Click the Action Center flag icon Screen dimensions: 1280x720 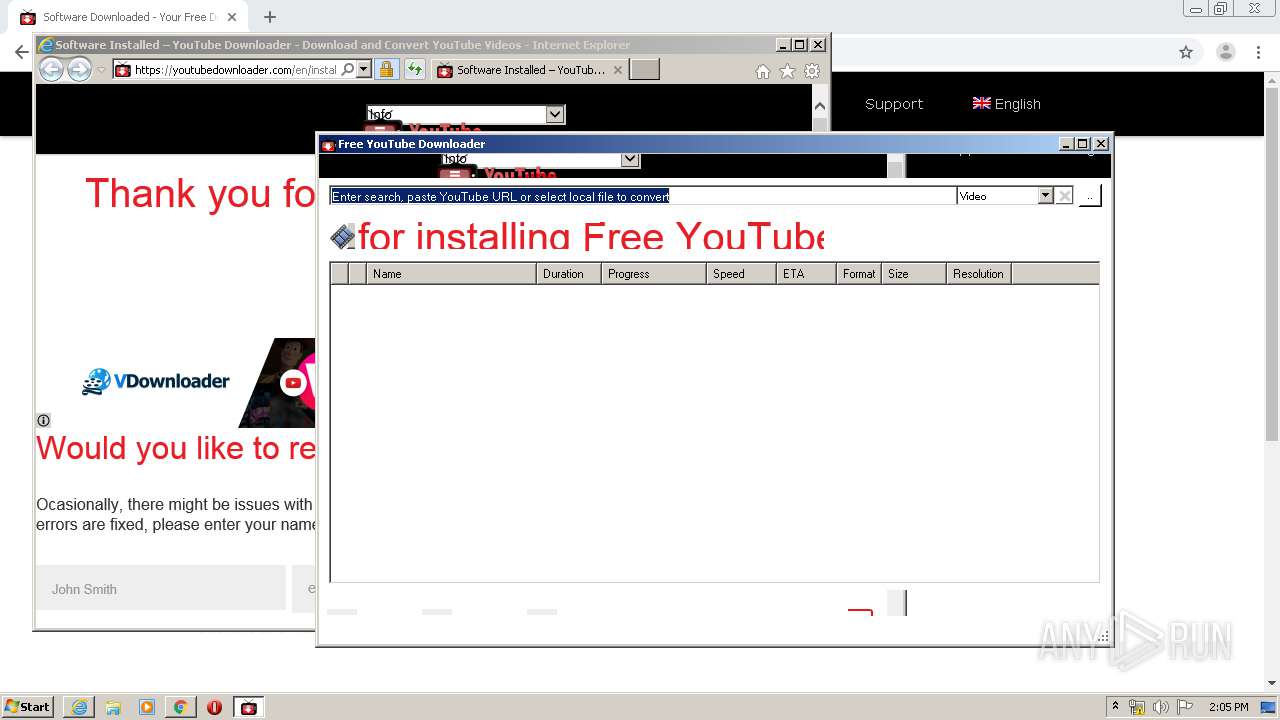click(x=1184, y=707)
